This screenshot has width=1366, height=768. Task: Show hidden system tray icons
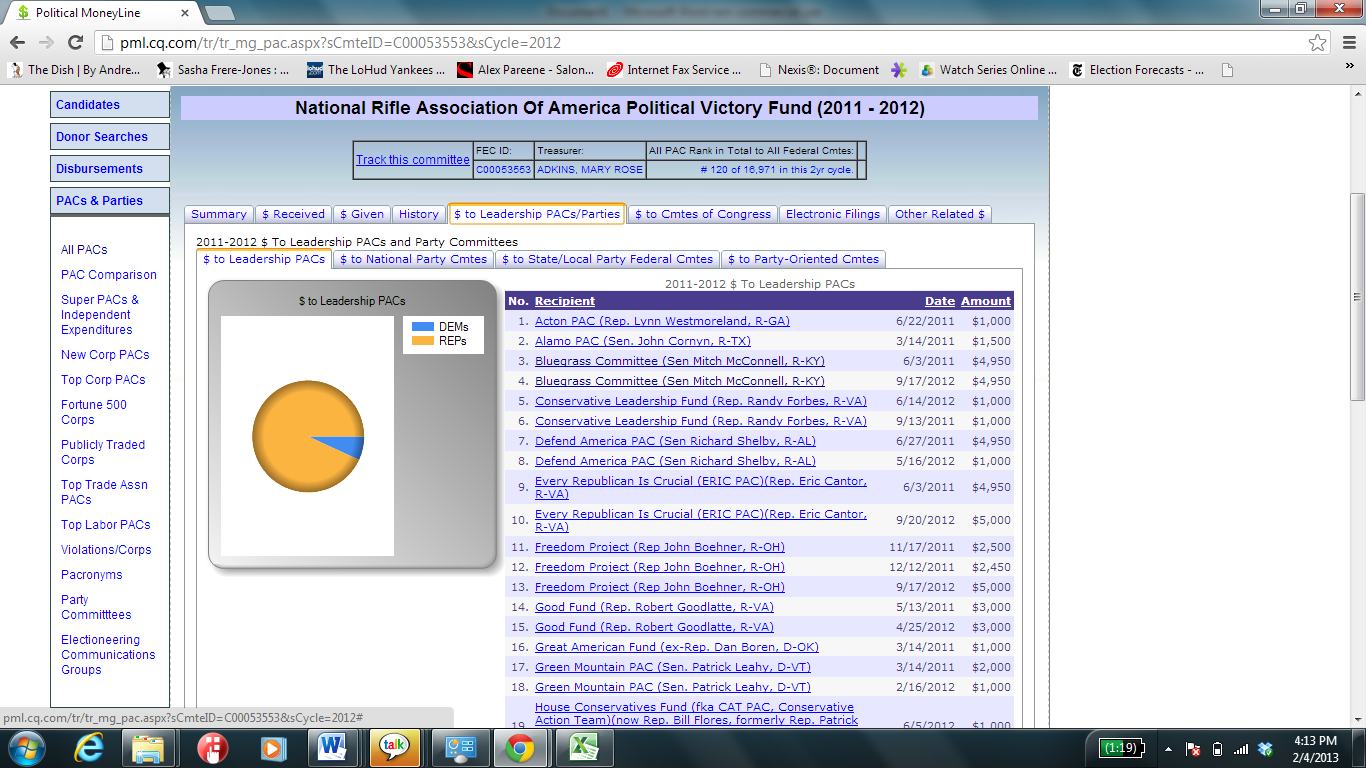click(1168, 748)
